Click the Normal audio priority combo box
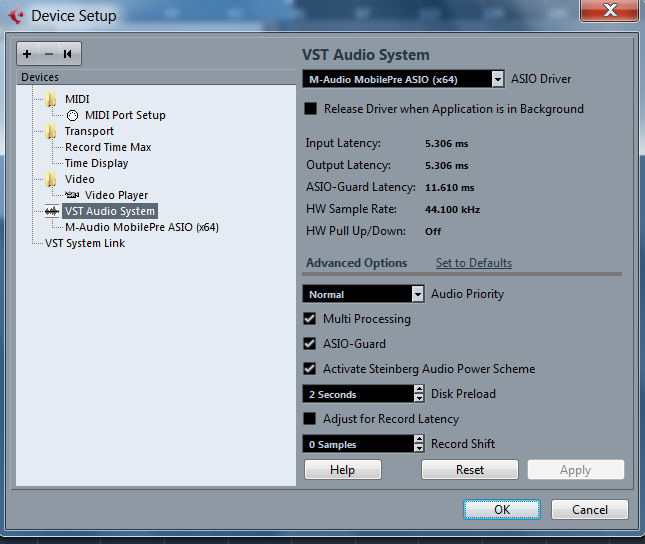Image resolution: width=645 pixels, height=544 pixels. tap(363, 294)
